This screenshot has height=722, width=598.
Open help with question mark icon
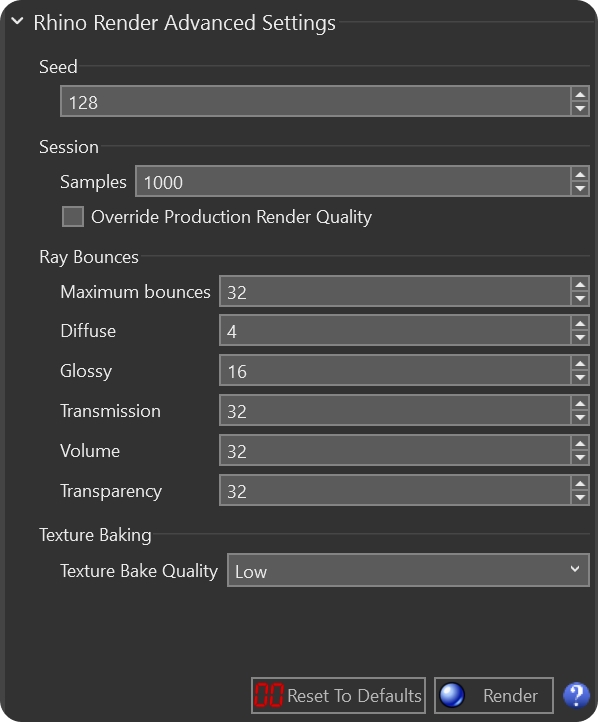(576, 695)
